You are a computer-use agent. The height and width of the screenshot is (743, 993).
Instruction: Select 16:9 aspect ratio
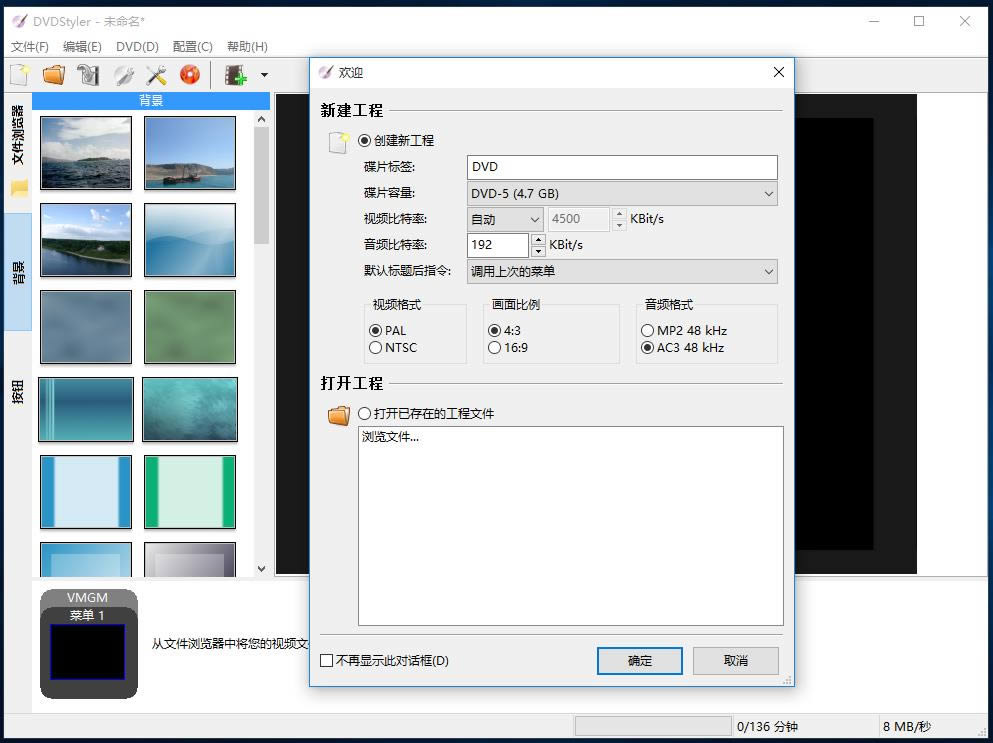click(x=495, y=348)
